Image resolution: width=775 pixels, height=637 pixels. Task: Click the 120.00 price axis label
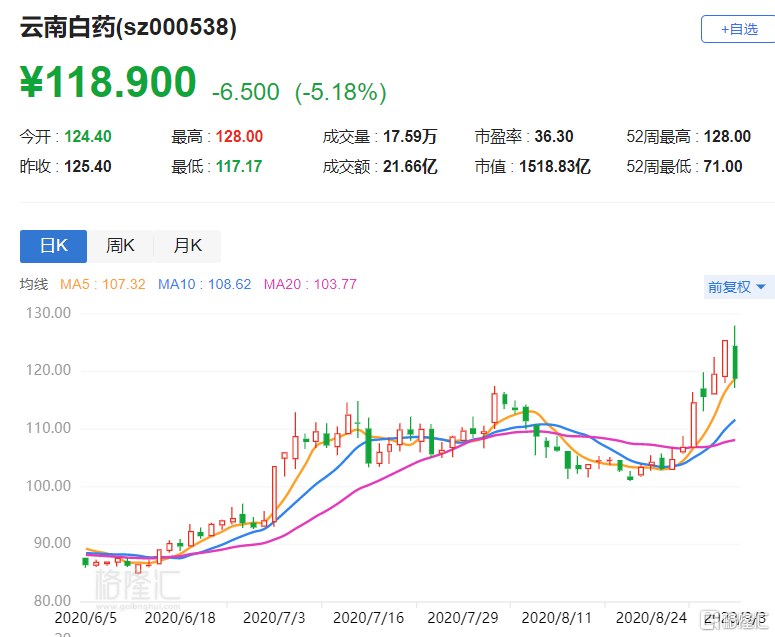pyautogui.click(x=48, y=370)
